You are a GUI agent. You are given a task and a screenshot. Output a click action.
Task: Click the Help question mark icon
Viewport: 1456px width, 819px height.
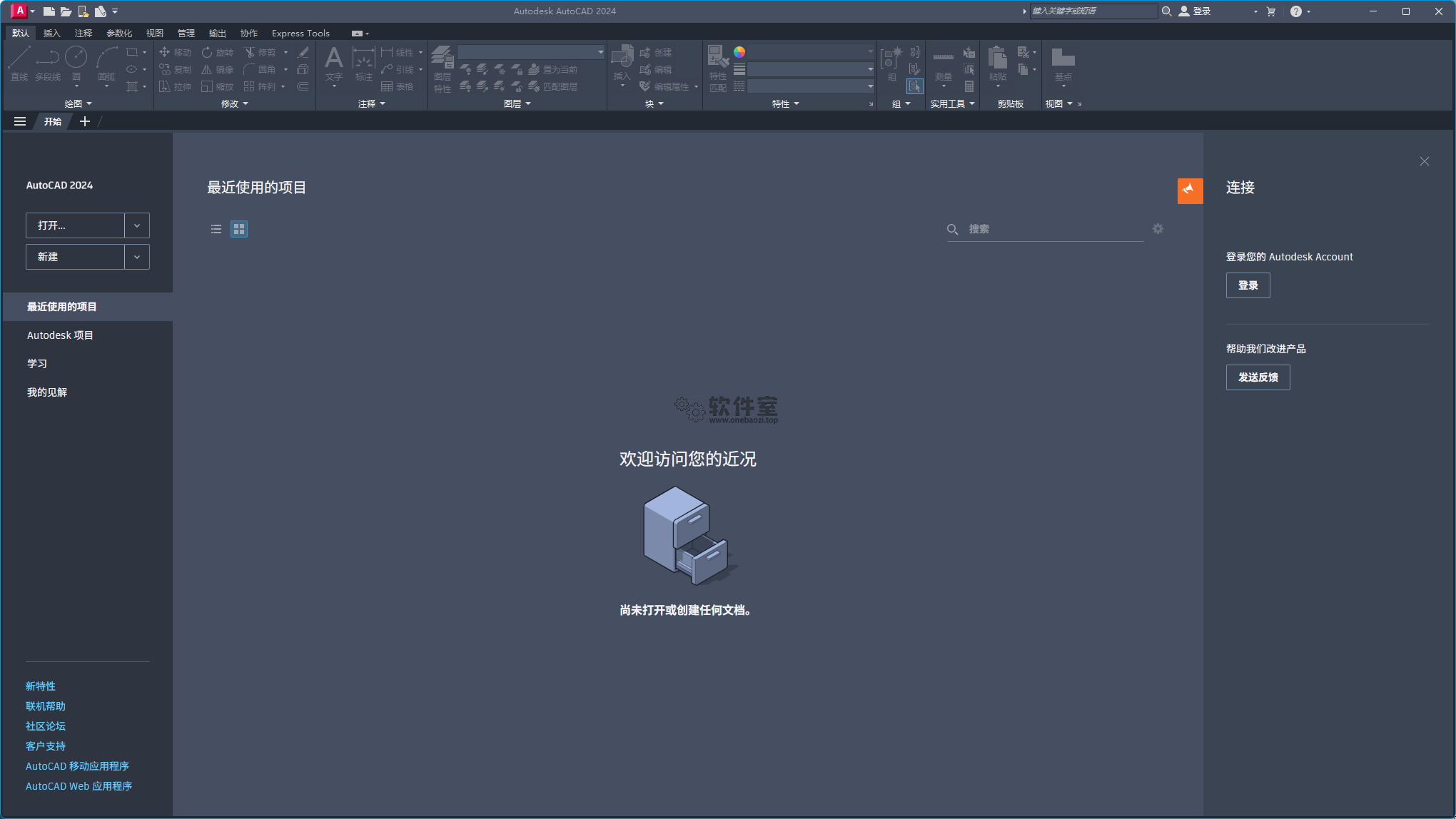pyautogui.click(x=1296, y=11)
